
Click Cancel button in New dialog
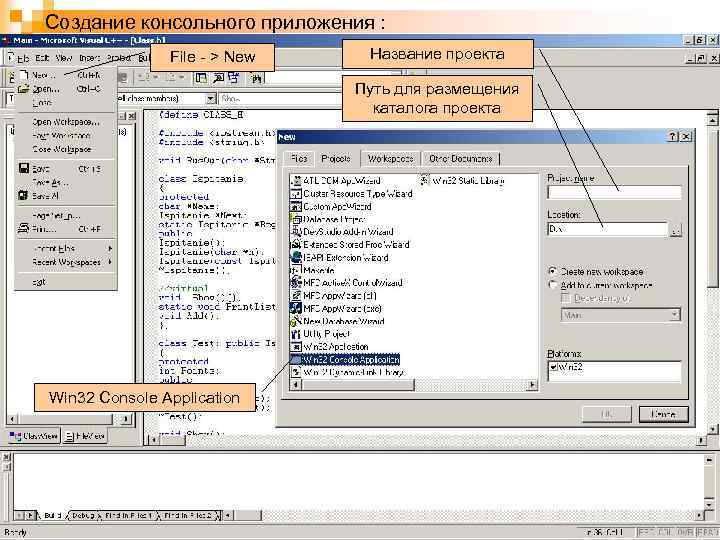[x=664, y=415]
